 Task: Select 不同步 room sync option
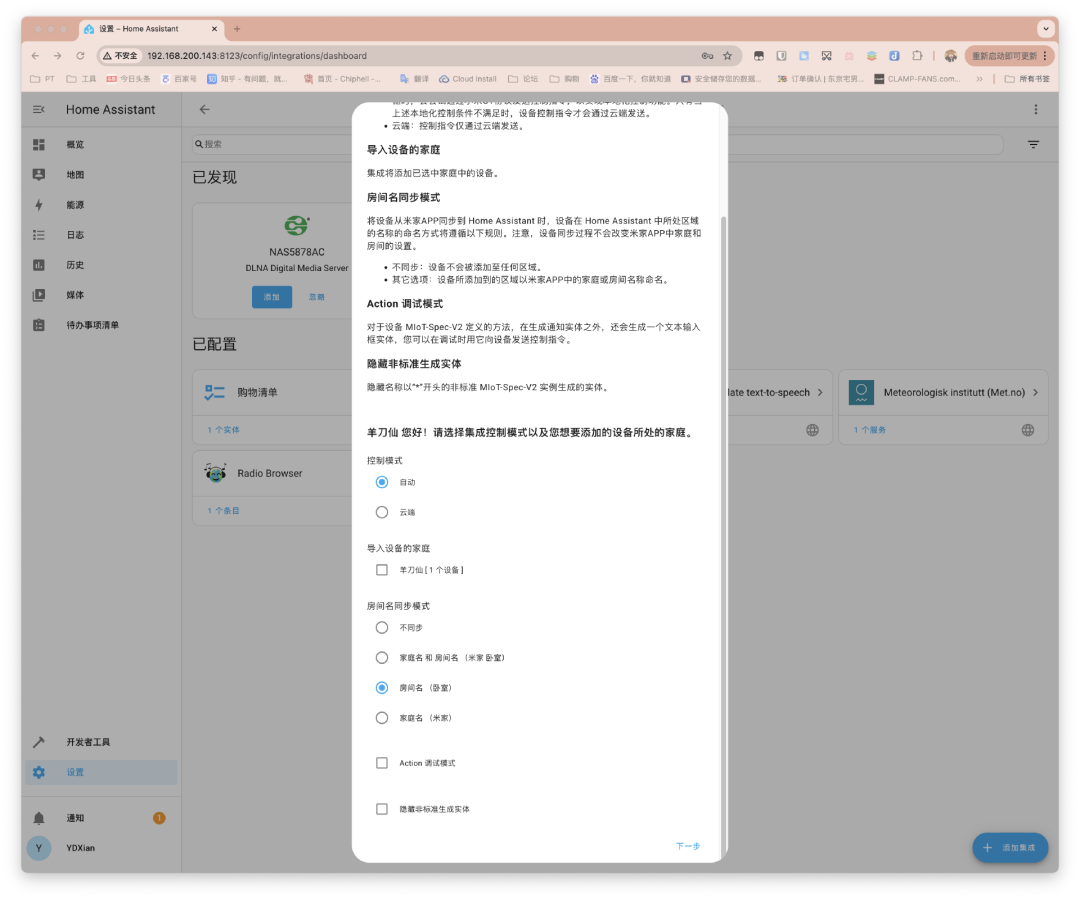pos(382,628)
